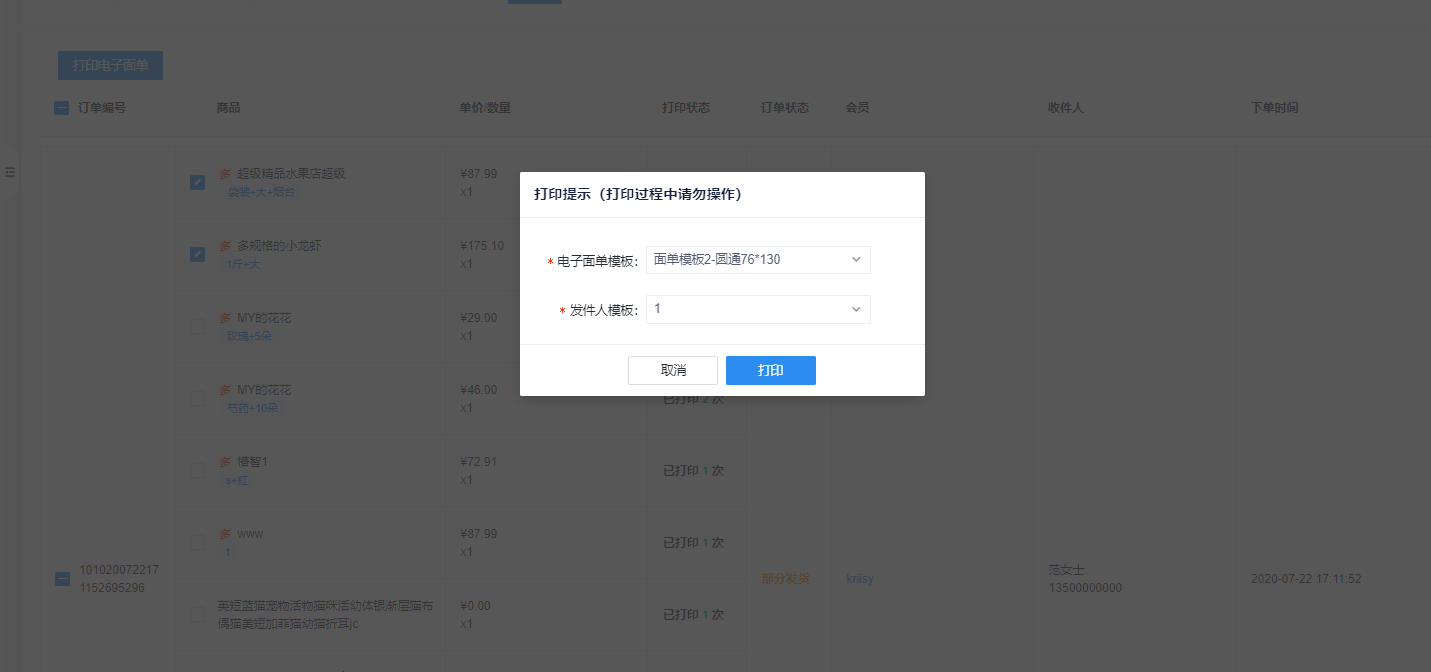Open the 发件人模板 dropdown

[758, 309]
